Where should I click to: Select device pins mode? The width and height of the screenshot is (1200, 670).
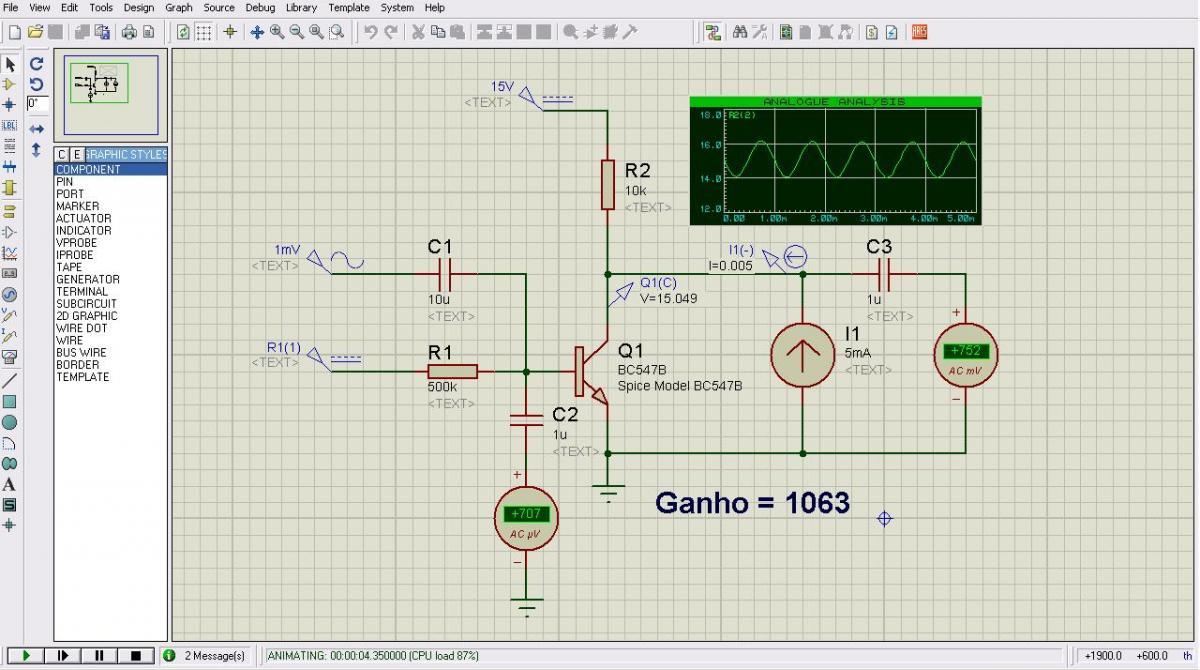(10, 232)
